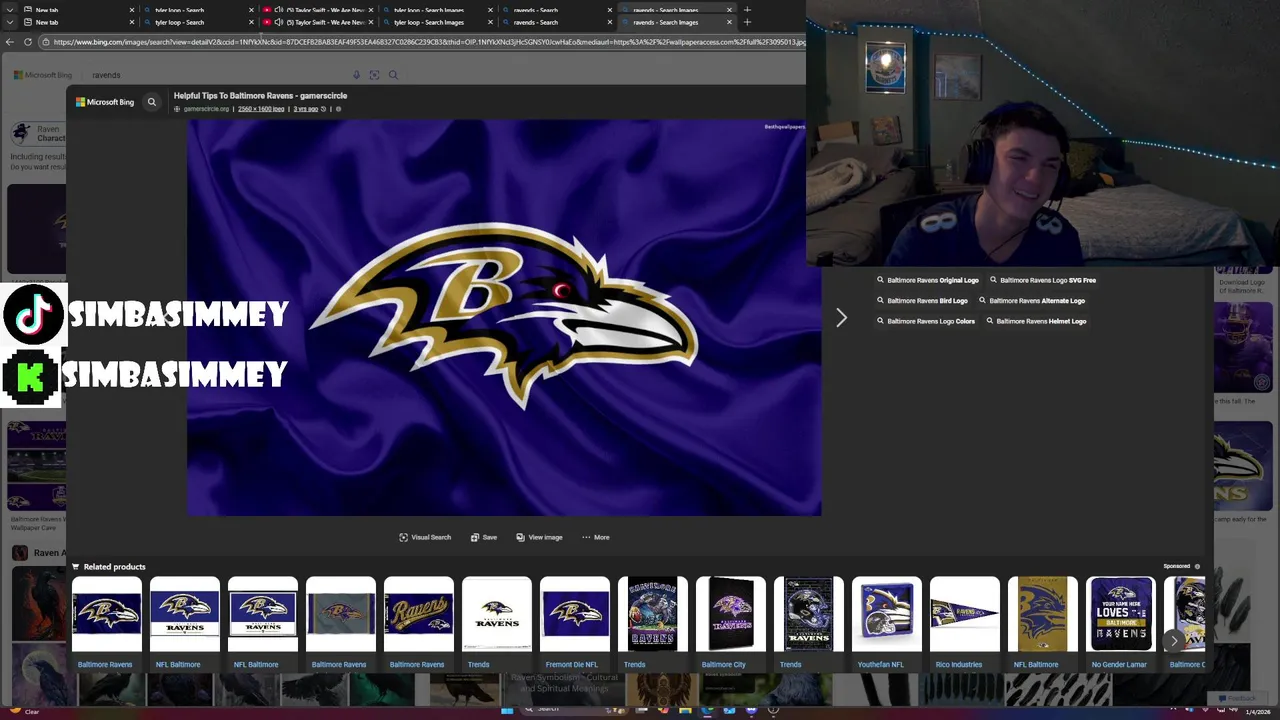Click the Sponsored info icon
This screenshot has width=1280, height=720.
coord(1197,567)
